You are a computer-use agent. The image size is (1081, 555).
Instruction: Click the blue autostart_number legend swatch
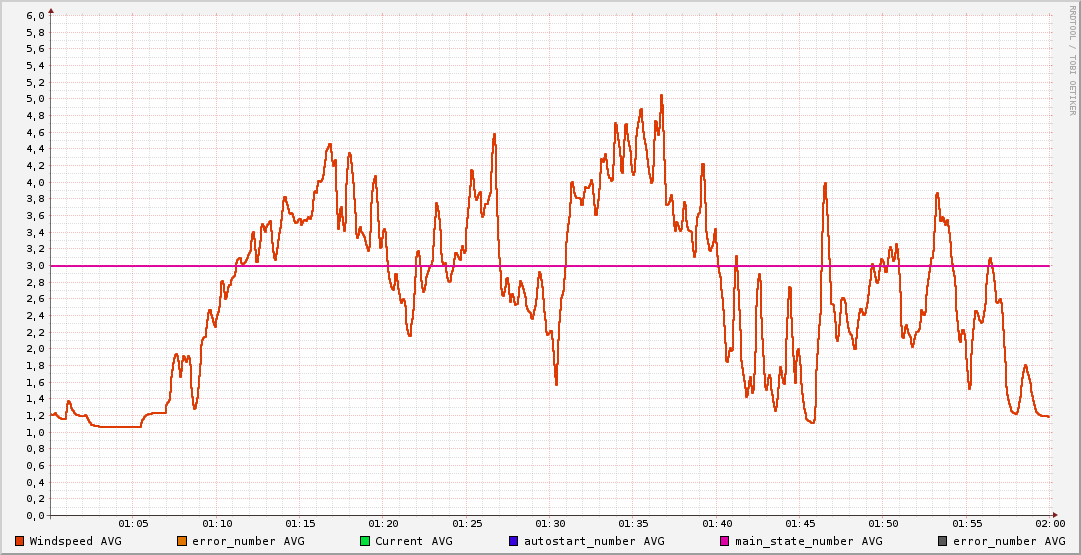[x=514, y=541]
